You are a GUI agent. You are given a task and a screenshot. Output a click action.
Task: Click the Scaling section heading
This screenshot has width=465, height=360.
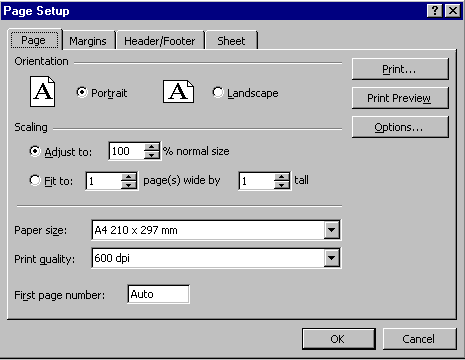point(31,127)
